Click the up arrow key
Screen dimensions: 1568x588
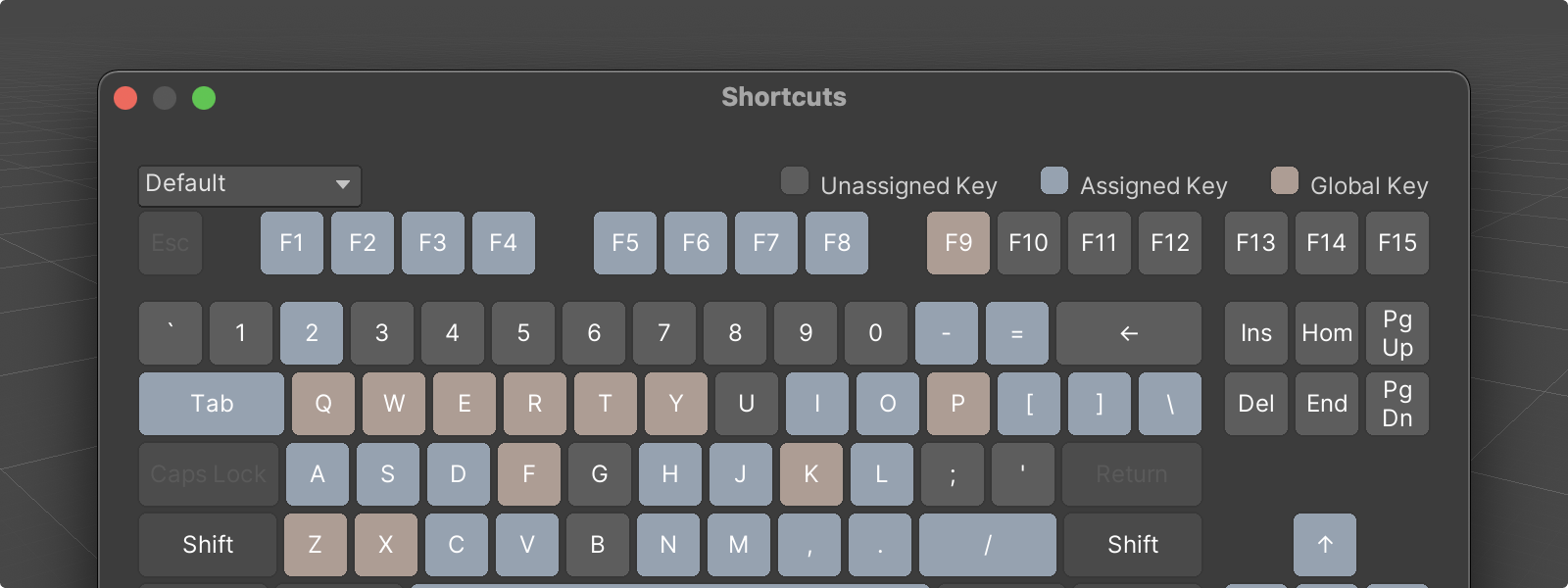(x=1324, y=545)
